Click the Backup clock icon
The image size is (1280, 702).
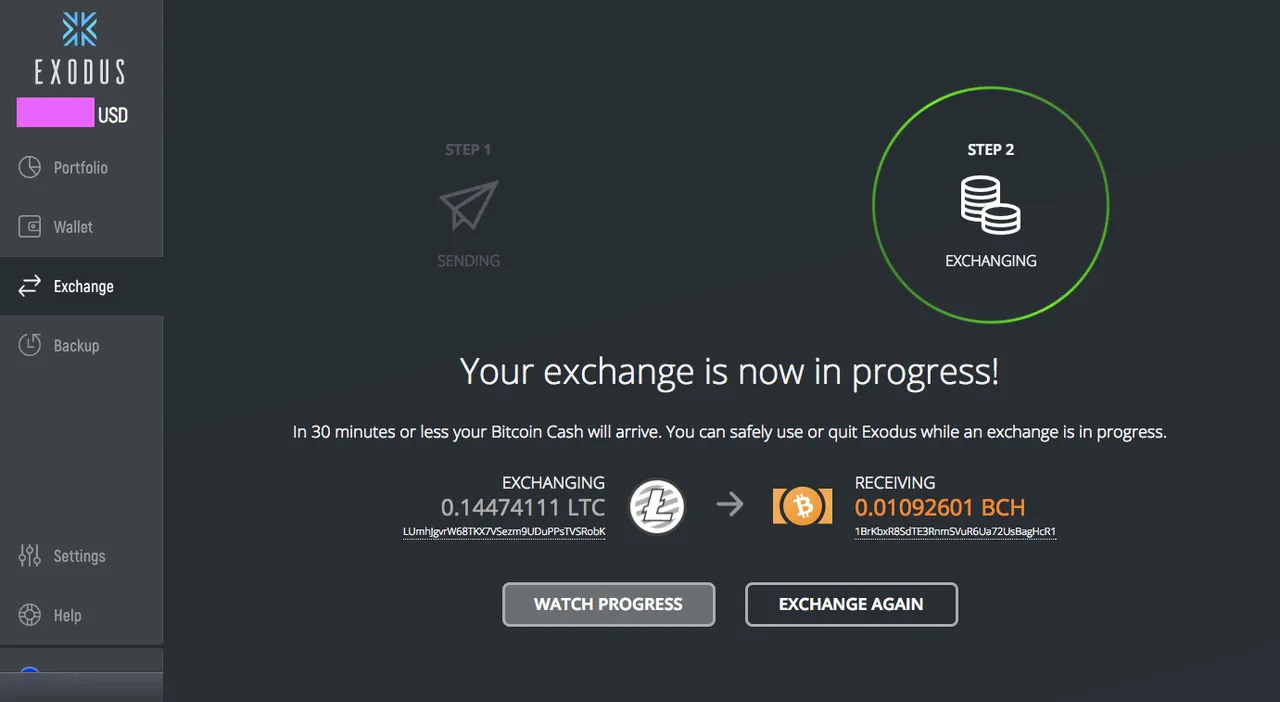tap(30, 345)
